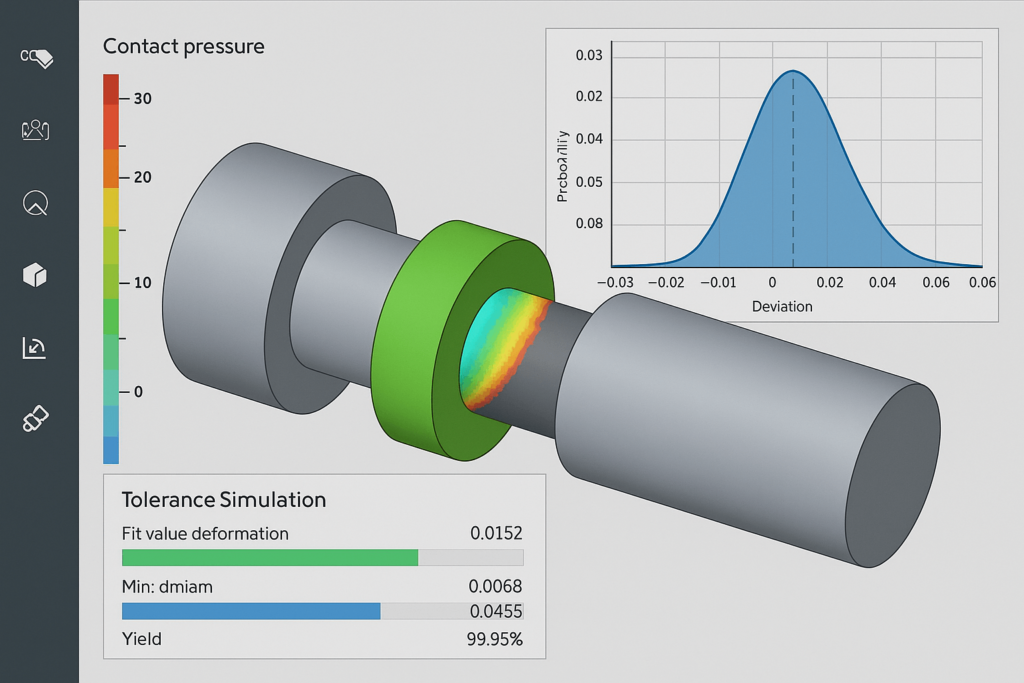1024x683 pixels.
Task: Open the chart analysis icon in sidebar
Action: tap(35, 347)
